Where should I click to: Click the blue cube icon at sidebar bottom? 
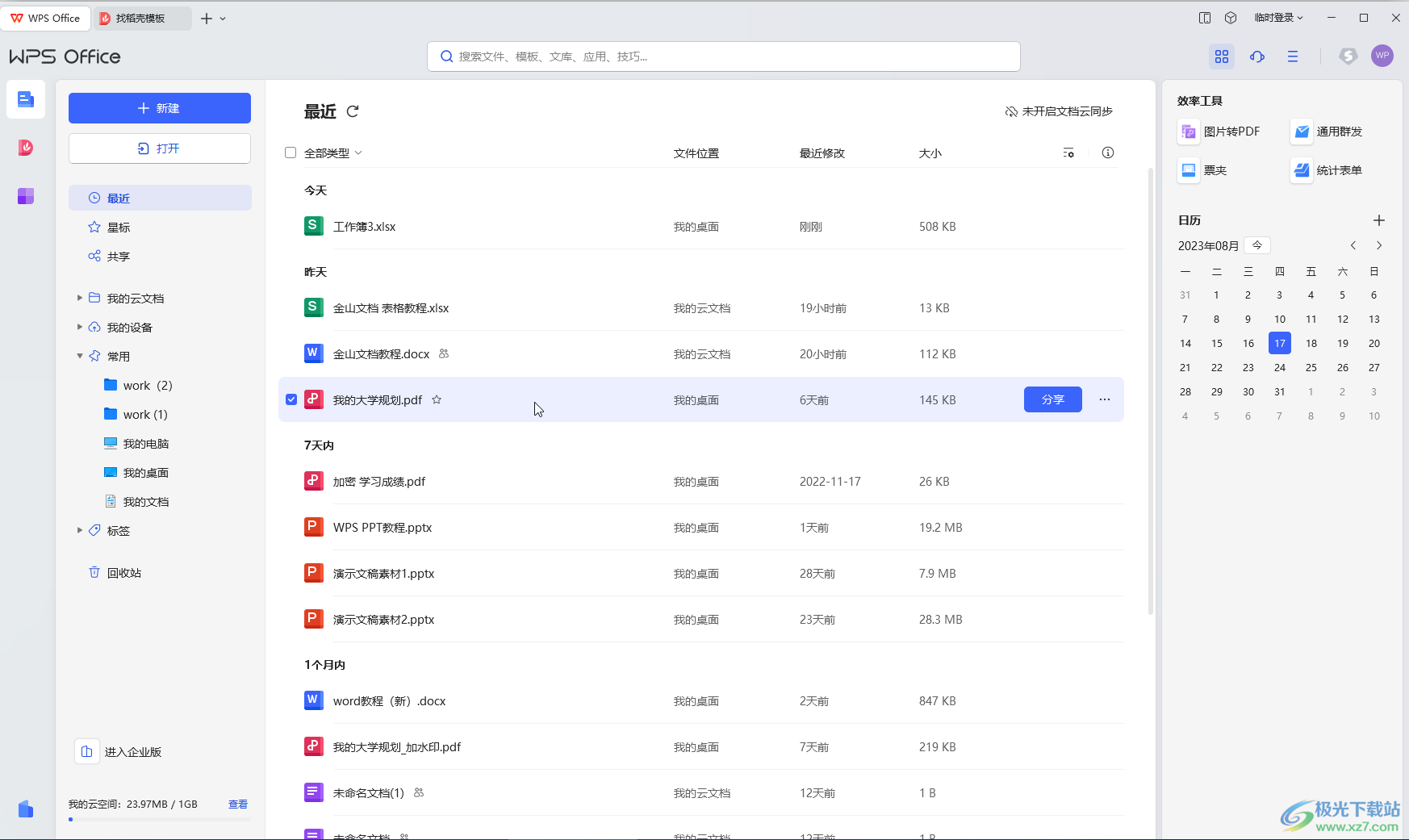point(26,809)
